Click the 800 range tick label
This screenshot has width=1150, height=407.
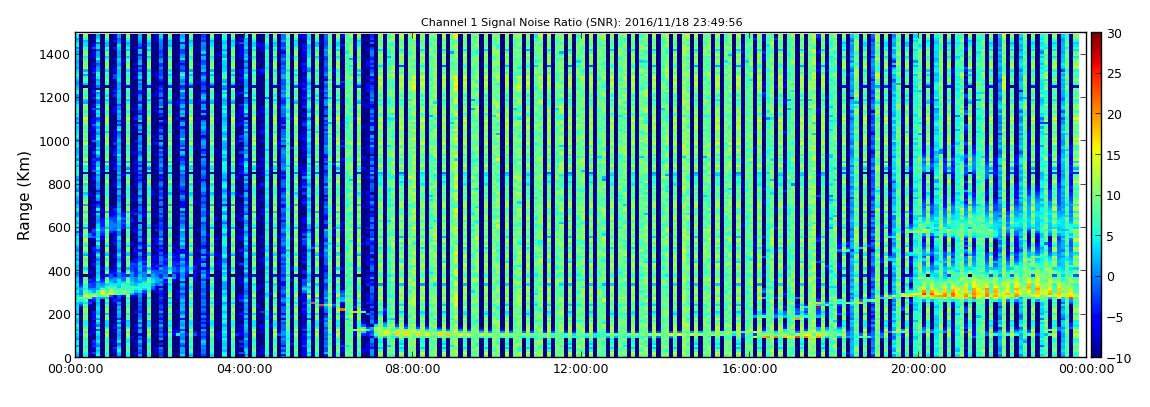(59, 184)
